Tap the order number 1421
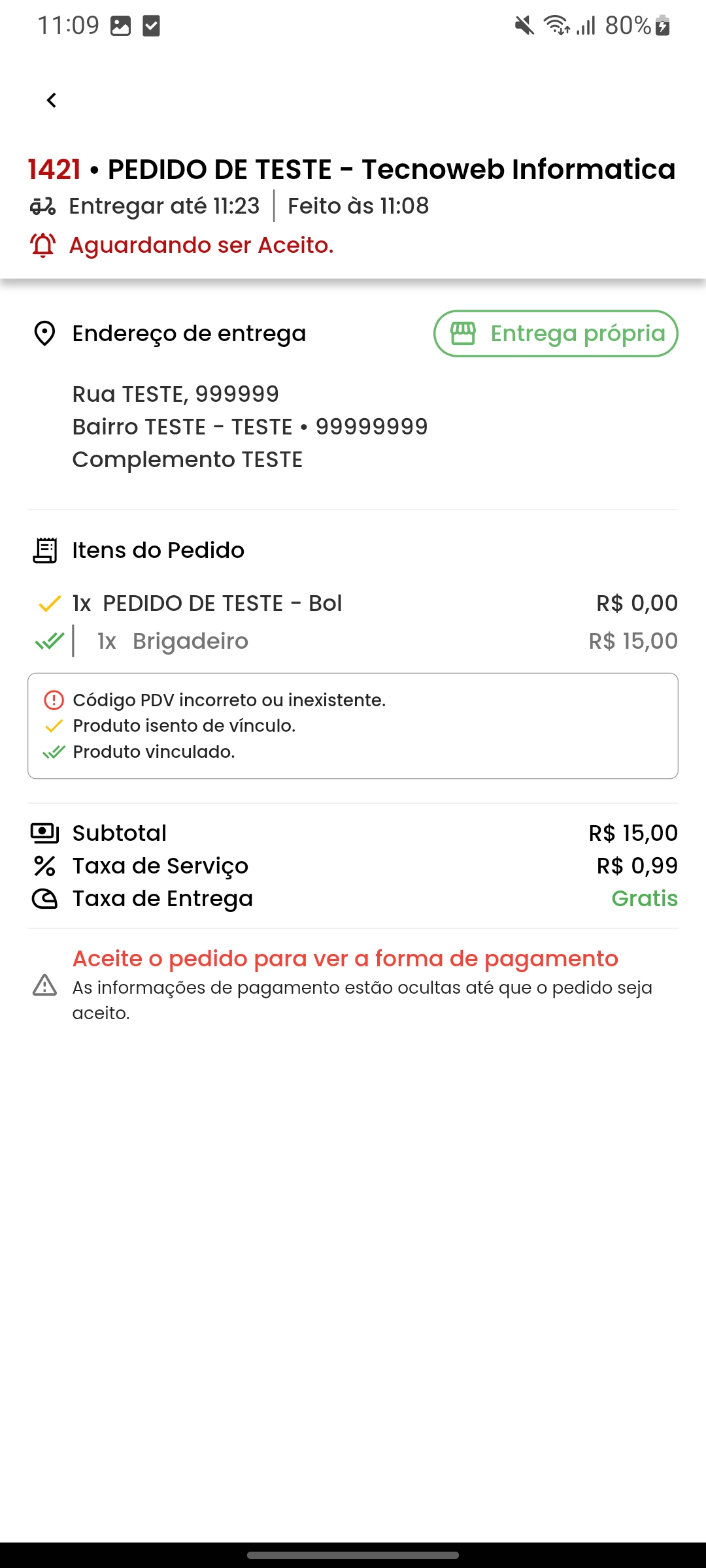 (x=54, y=170)
